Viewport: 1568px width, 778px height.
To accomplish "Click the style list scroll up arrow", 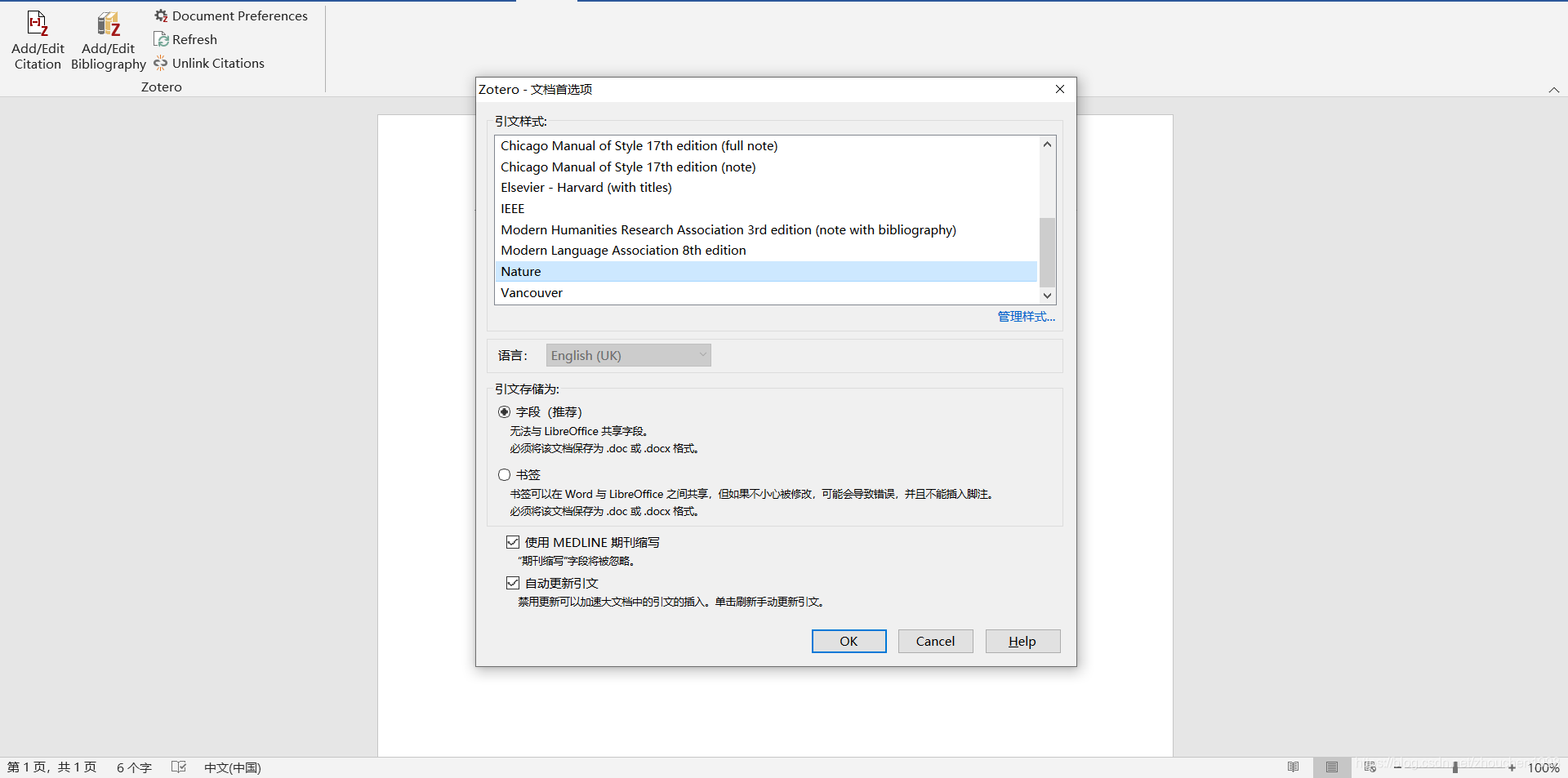I will tap(1047, 144).
